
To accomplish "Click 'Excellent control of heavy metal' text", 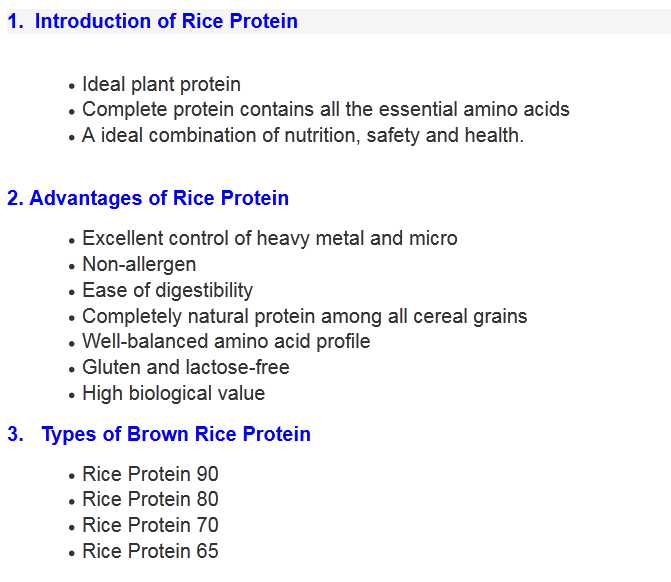I will pos(269,238).
